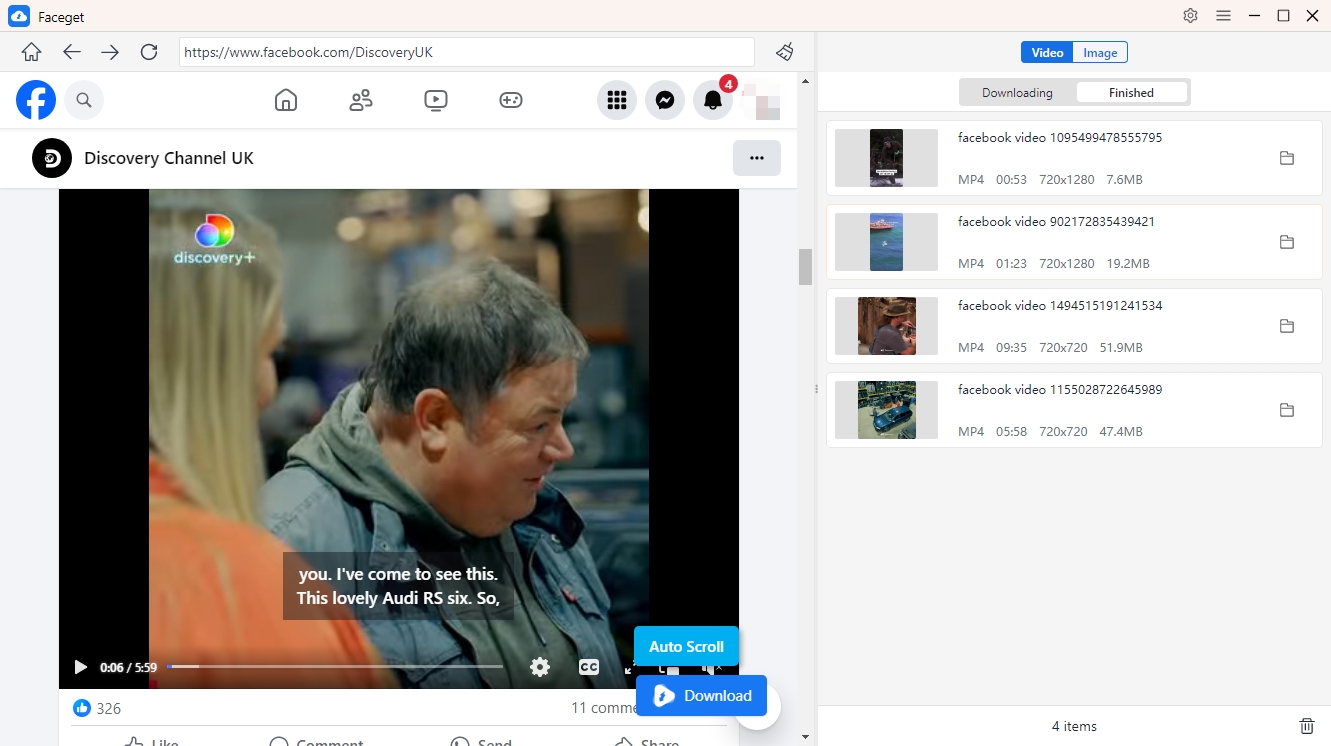This screenshot has width=1331, height=746.
Task: Click the 'Discovery Channel UK' page name
Action: click(x=169, y=158)
